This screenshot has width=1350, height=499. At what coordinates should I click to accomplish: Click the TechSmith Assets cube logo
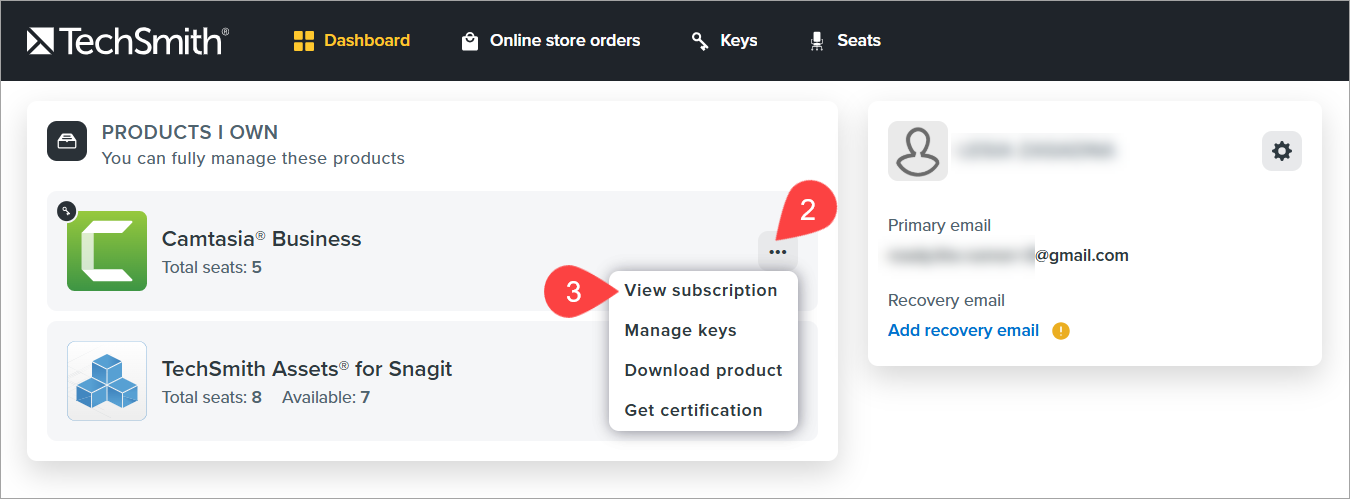click(107, 381)
